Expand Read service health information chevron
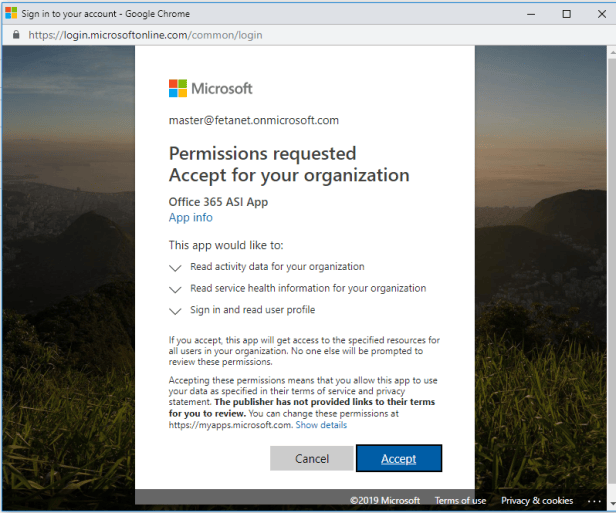616x513 pixels. [x=175, y=289]
